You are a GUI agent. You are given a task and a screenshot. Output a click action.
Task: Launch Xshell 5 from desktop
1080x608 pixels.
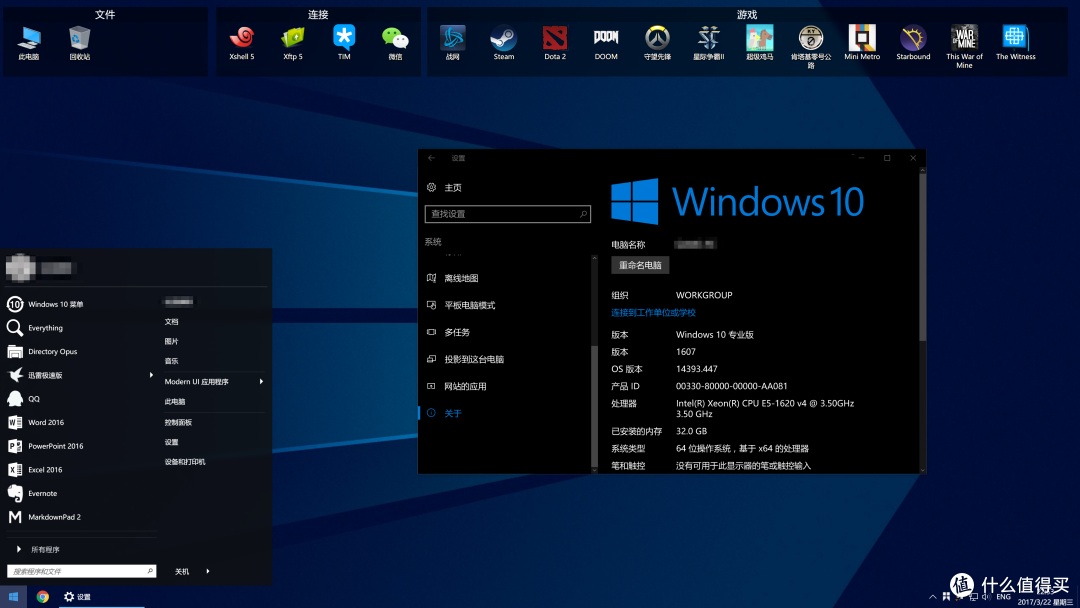242,43
